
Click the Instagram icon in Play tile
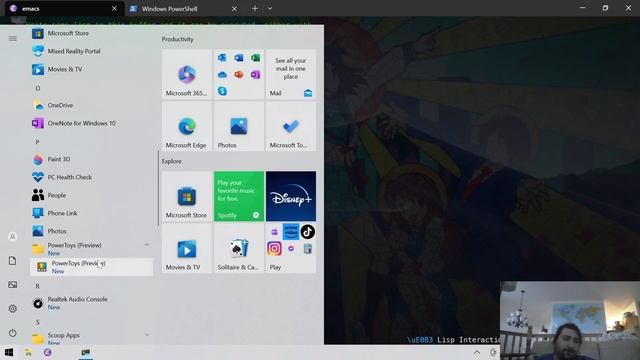[274, 248]
